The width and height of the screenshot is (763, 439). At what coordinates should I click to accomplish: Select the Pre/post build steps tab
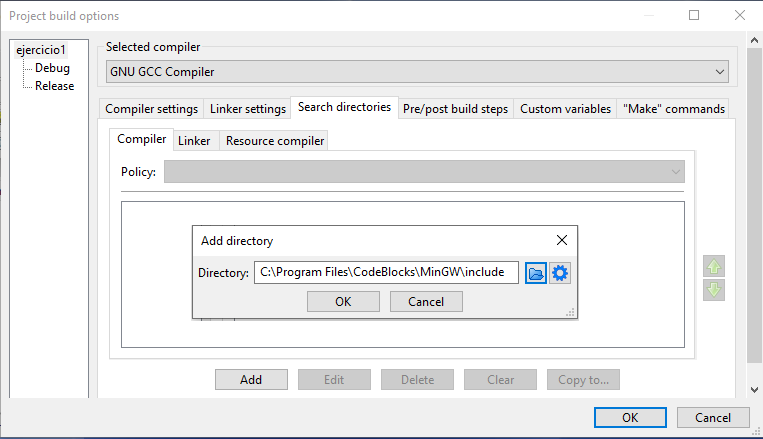point(455,109)
